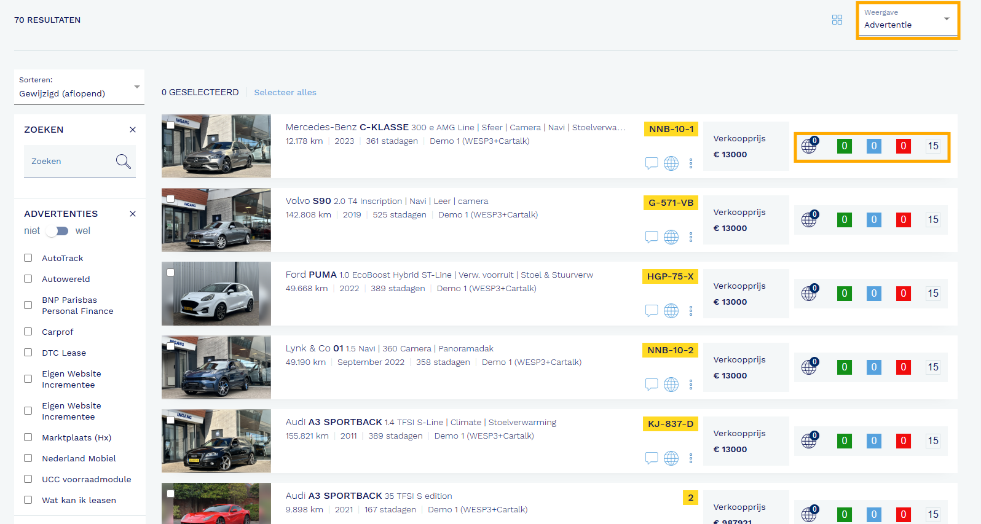The width and height of the screenshot is (981, 524).
Task: Open more options menu for Volvo S90
Action: click(691, 237)
